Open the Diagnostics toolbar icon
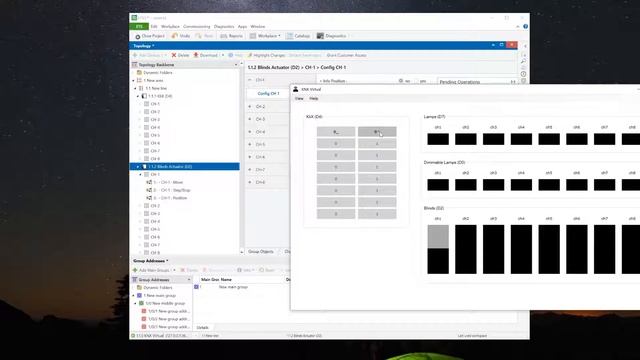Image resolution: width=640 pixels, height=360 pixels. [331, 36]
